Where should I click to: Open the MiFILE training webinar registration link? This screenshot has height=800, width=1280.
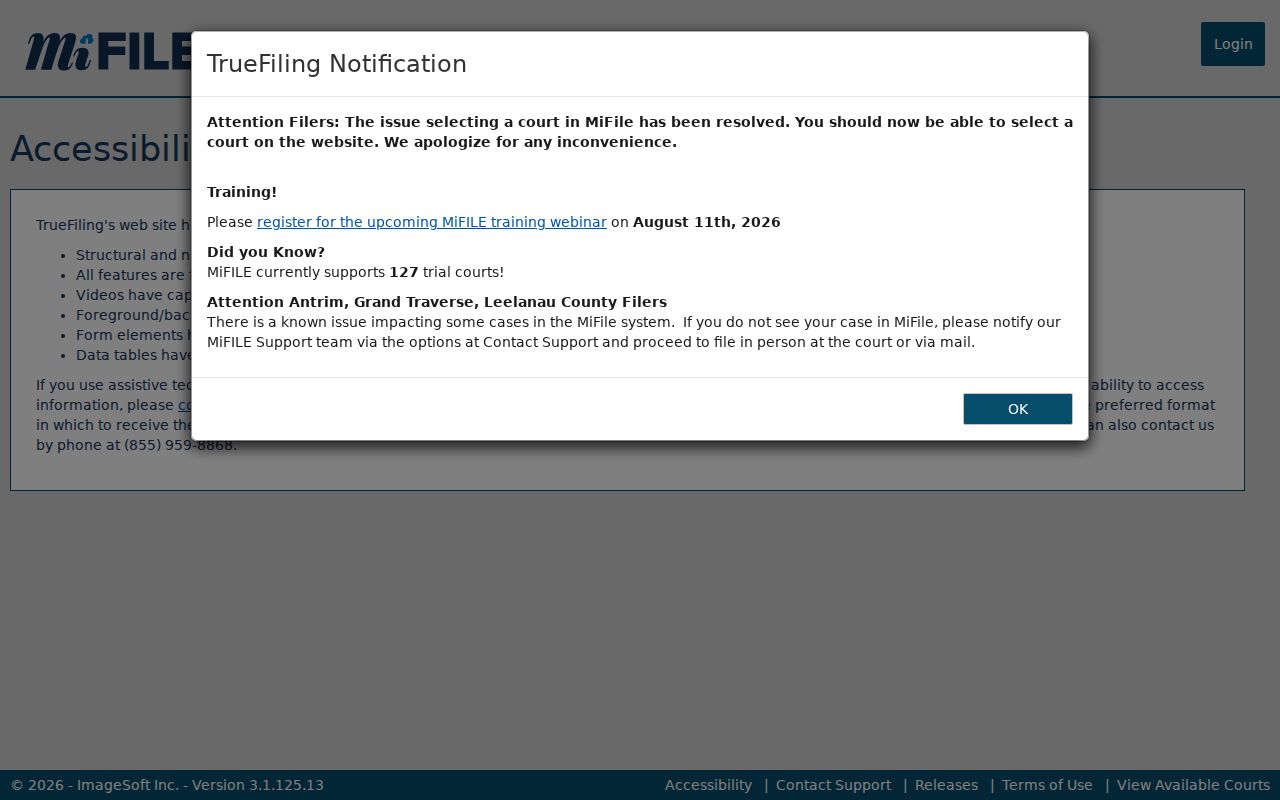click(x=431, y=222)
